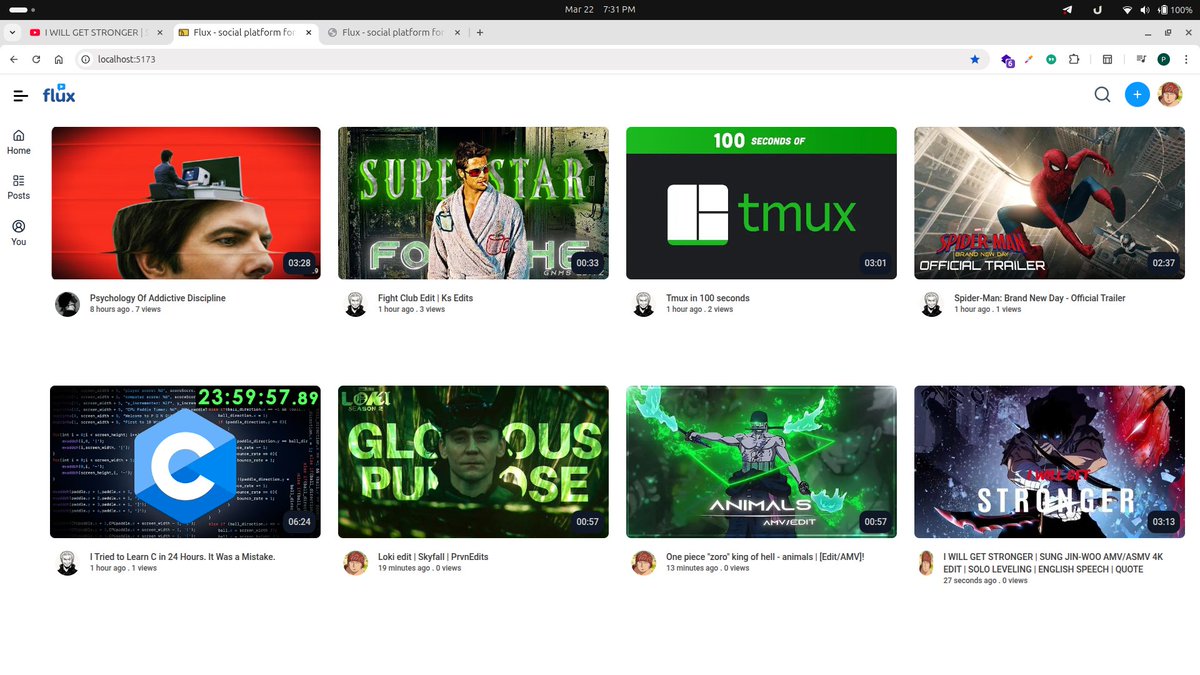Click channel avatar beside Fight Club Edit
The image size is (1200, 675).
355,305
